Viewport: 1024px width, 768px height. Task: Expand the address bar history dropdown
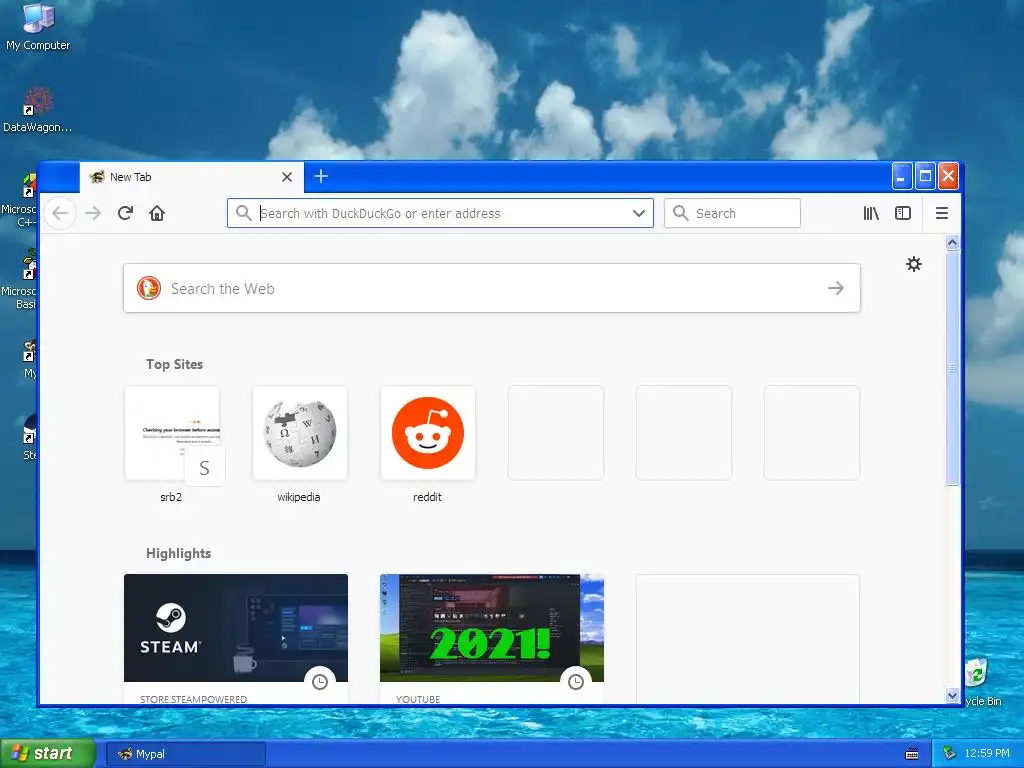tap(639, 213)
